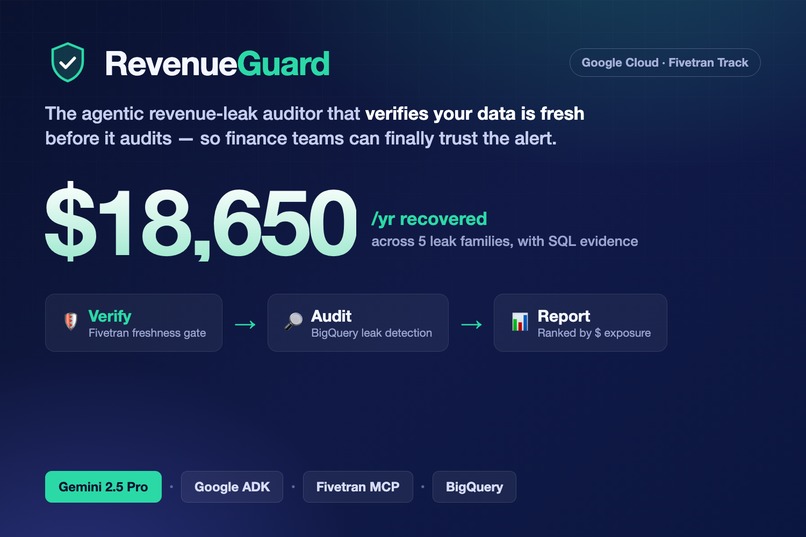Screen dimensions: 806x537
Task: Click 'so finance teams can finally trust the alert.'
Action: point(378,139)
